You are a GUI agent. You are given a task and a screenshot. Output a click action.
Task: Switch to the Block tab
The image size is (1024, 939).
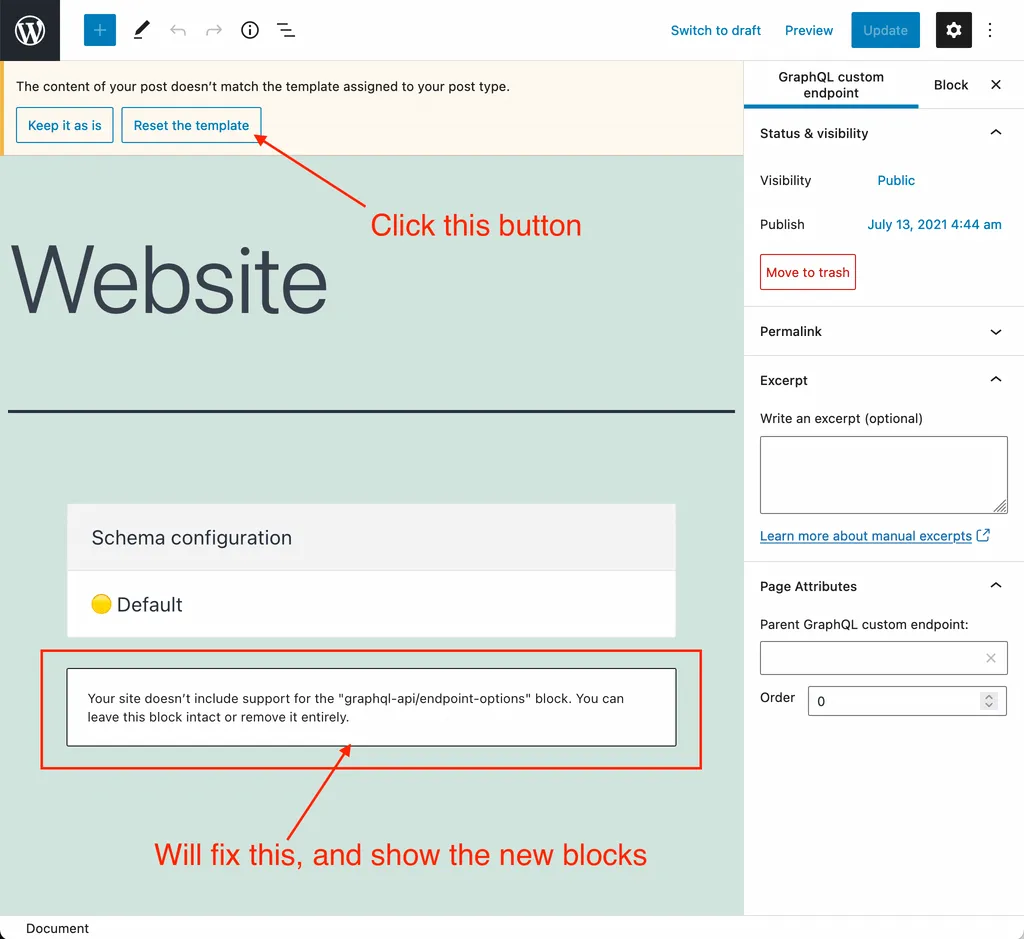point(951,85)
